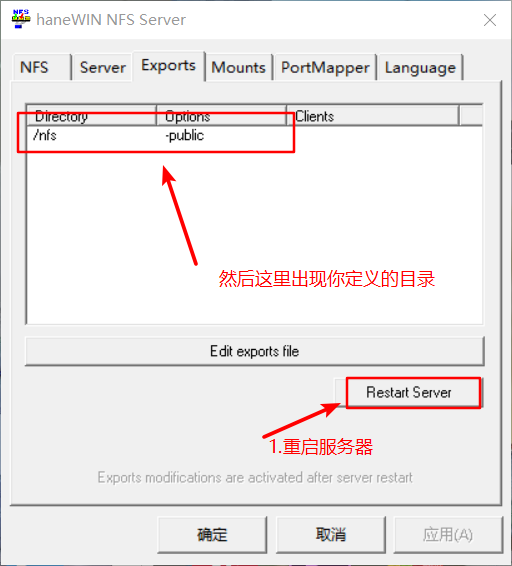Viewport: 512px width, 566px height.
Task: Confirm with the 确定 button
Action: tap(212, 535)
